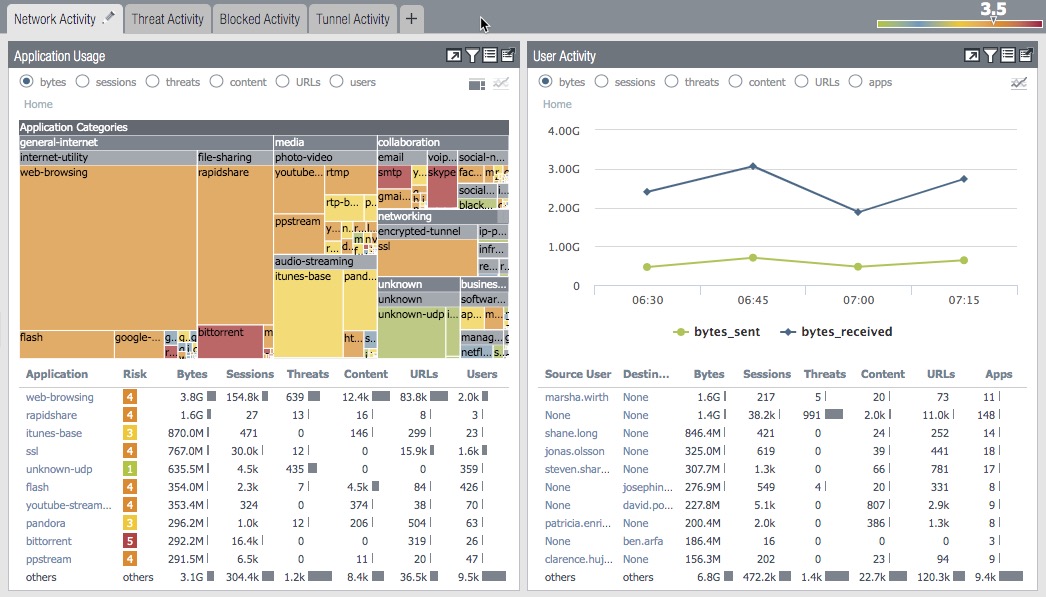Choose the threats option in User Activity
Screen dimensions: 1046x597
(671, 82)
